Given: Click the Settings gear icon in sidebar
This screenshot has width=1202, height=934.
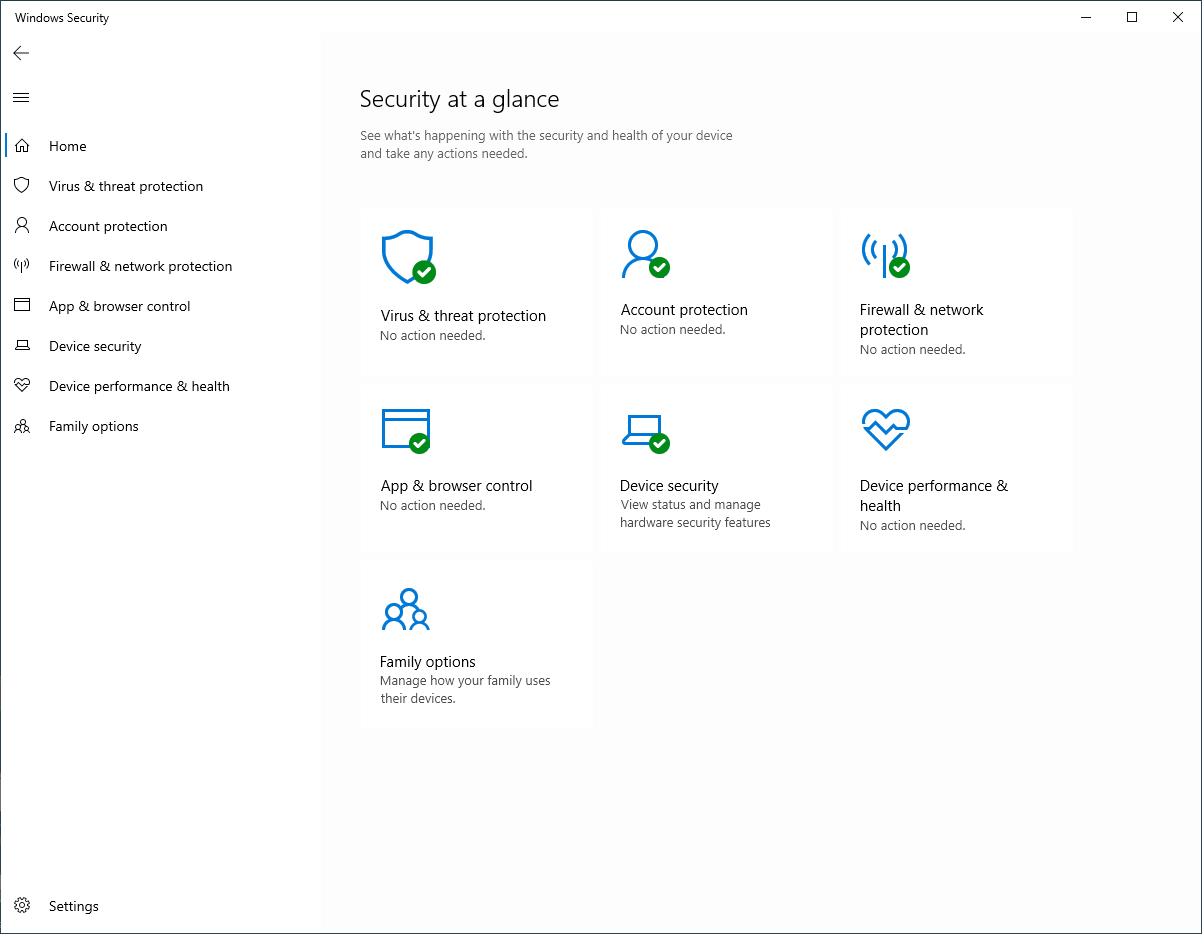Looking at the screenshot, I should pos(22,906).
